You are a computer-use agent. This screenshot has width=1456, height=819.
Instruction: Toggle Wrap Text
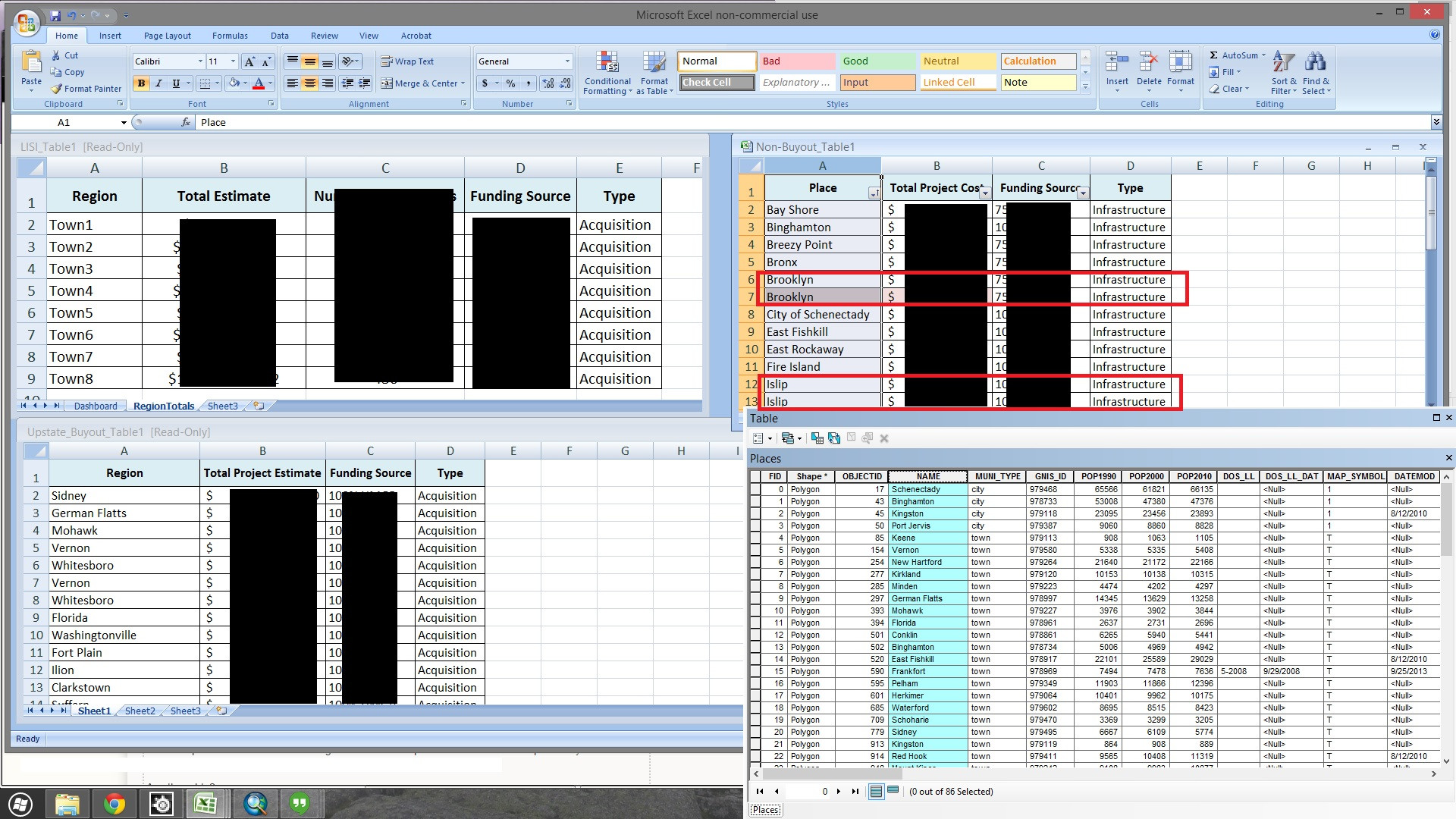click(407, 61)
